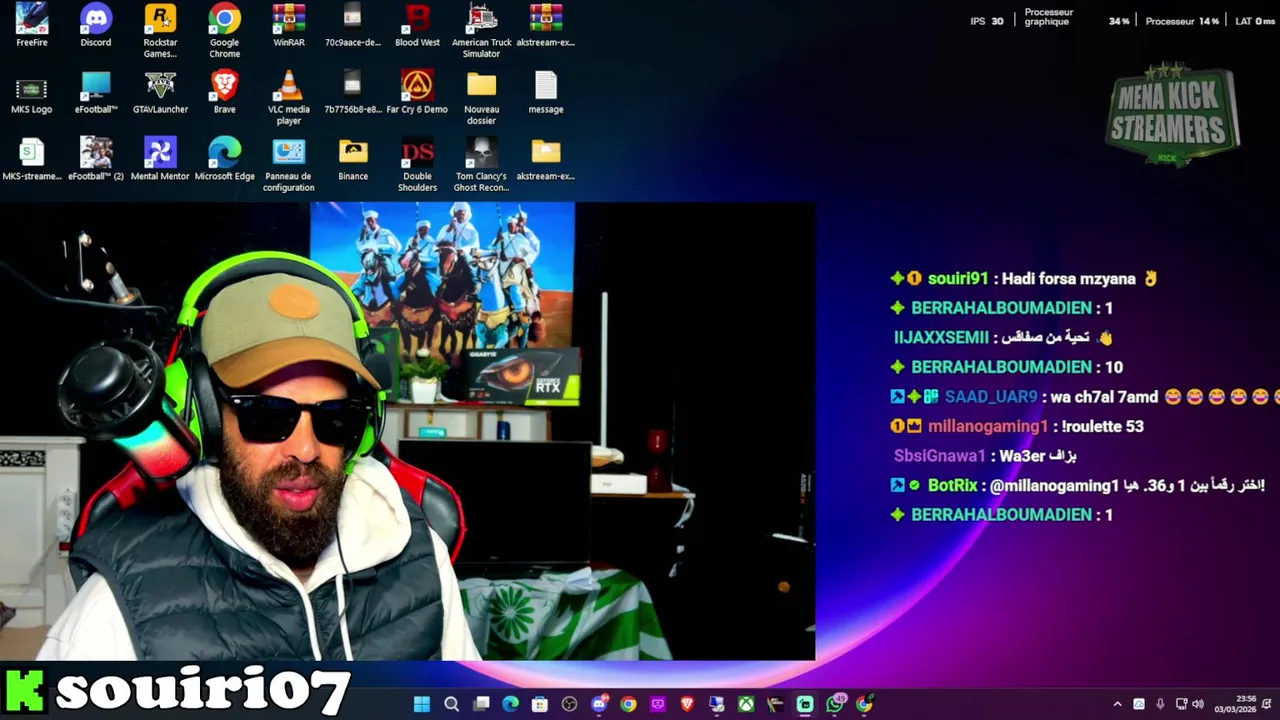The image size is (1280, 720).
Task: Switch to active green Kick app on taskbar
Action: tap(805, 704)
